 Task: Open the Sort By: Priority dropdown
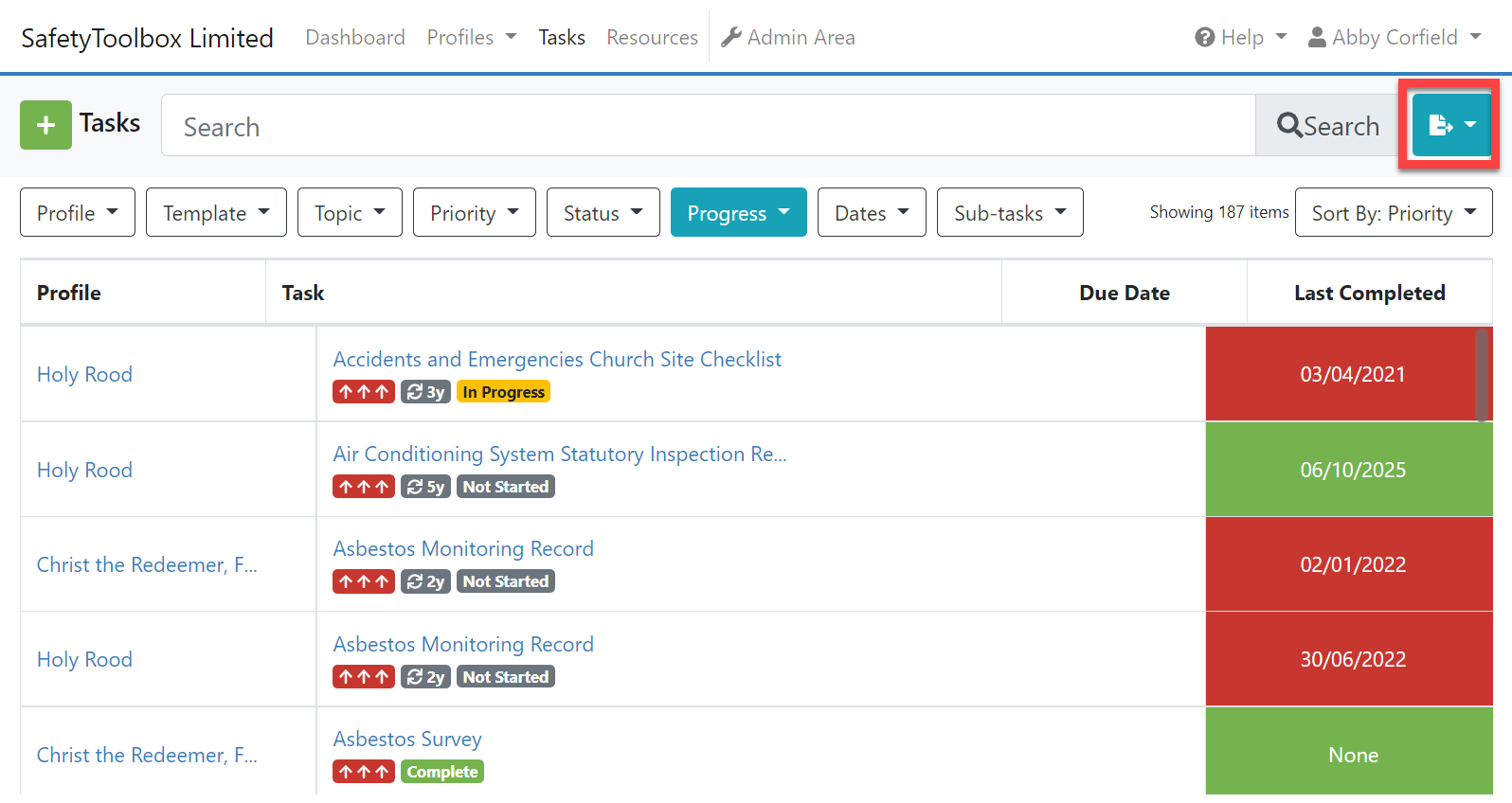(x=1393, y=213)
